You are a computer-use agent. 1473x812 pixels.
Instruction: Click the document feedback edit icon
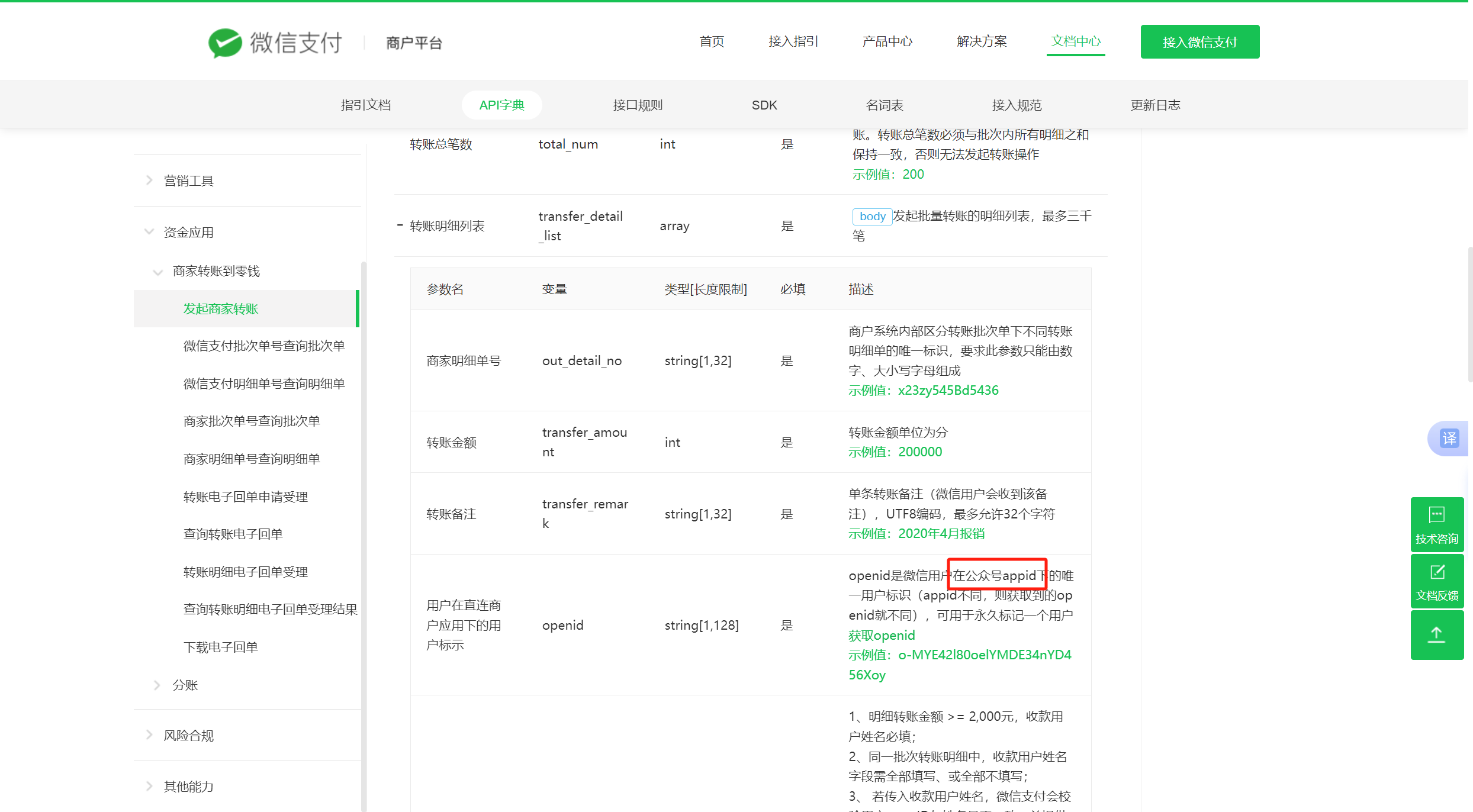pyautogui.click(x=1437, y=572)
